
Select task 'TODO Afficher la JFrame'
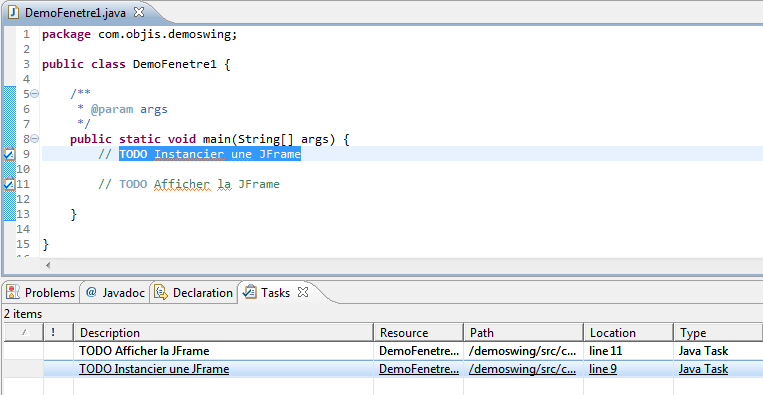[x=144, y=351]
